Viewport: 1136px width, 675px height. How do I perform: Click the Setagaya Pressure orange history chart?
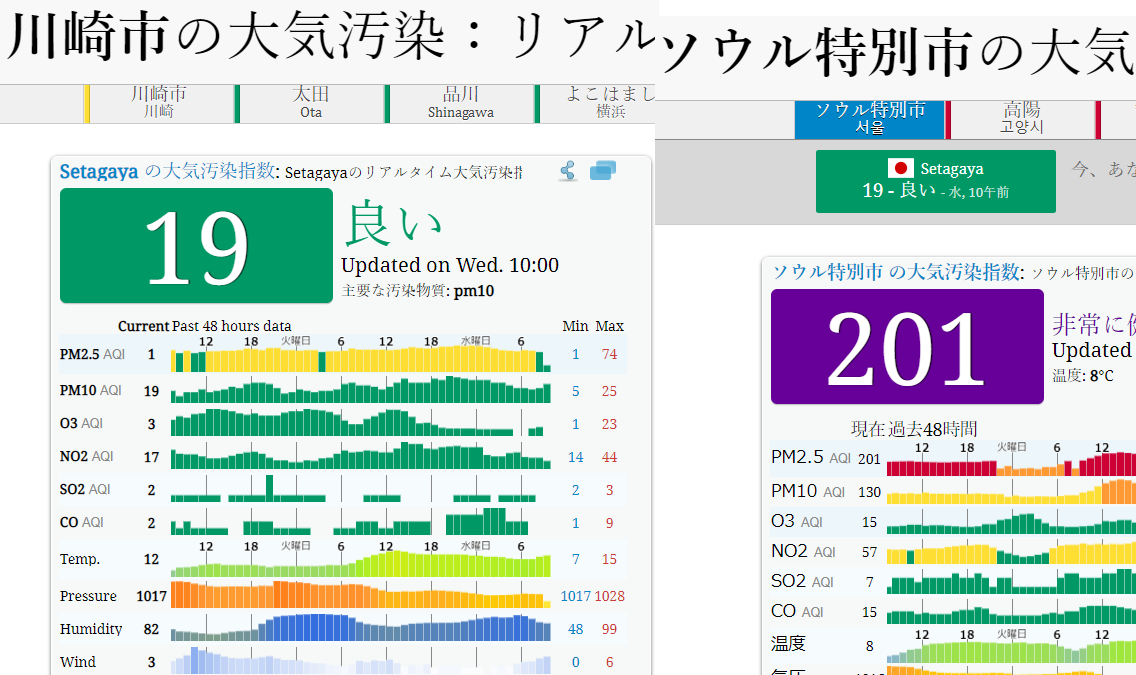tap(360, 595)
